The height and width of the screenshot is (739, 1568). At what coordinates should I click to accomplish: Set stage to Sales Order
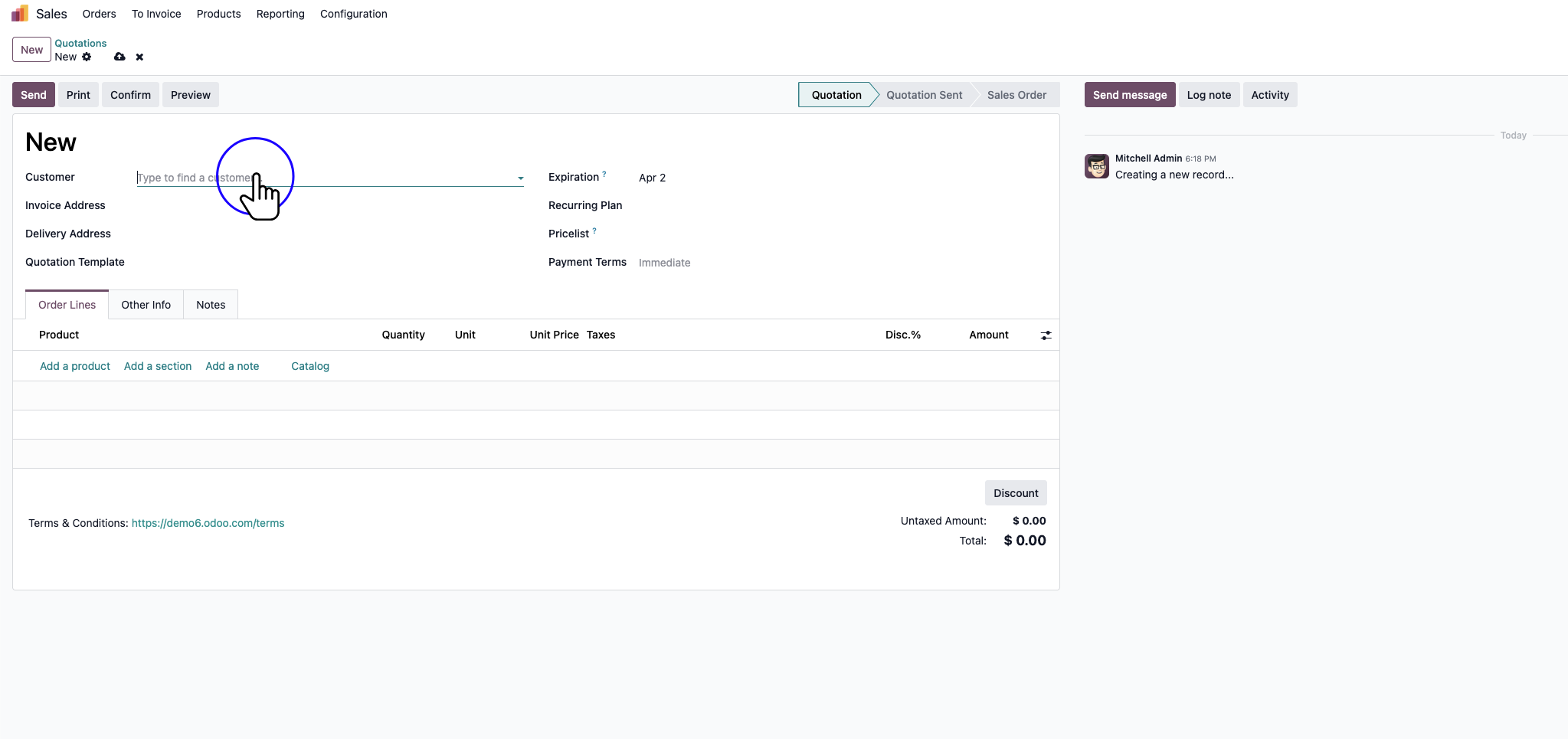click(1016, 94)
